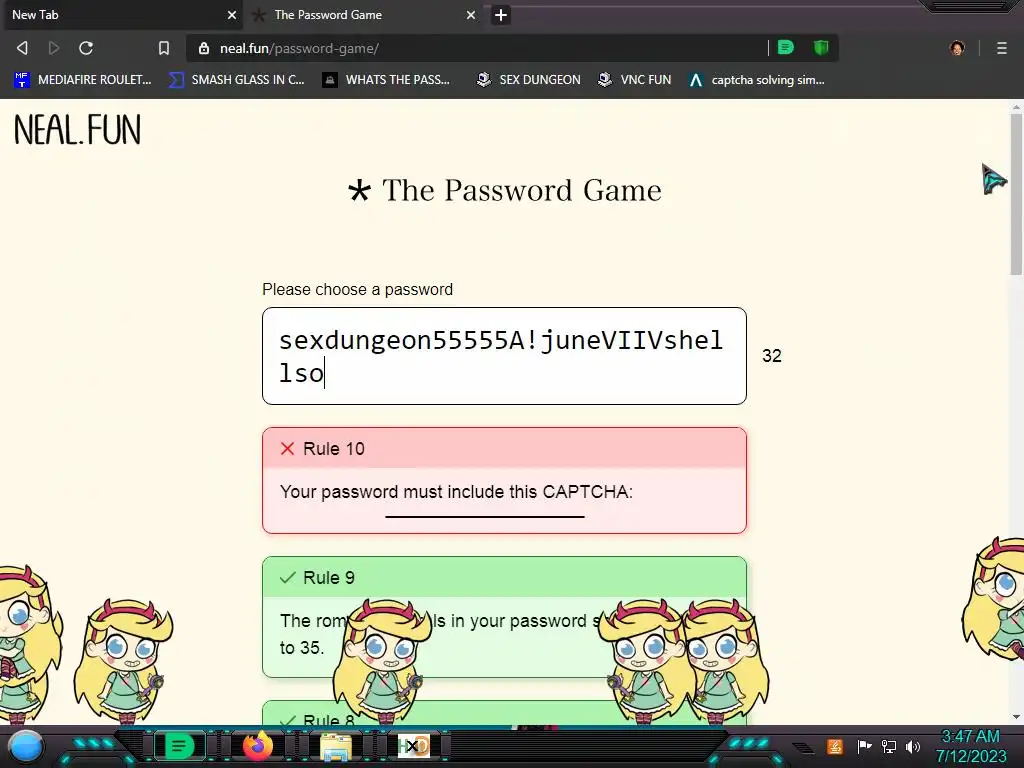Click the orange Java tray icon
Image resolution: width=1024 pixels, height=768 pixels.
(835, 746)
